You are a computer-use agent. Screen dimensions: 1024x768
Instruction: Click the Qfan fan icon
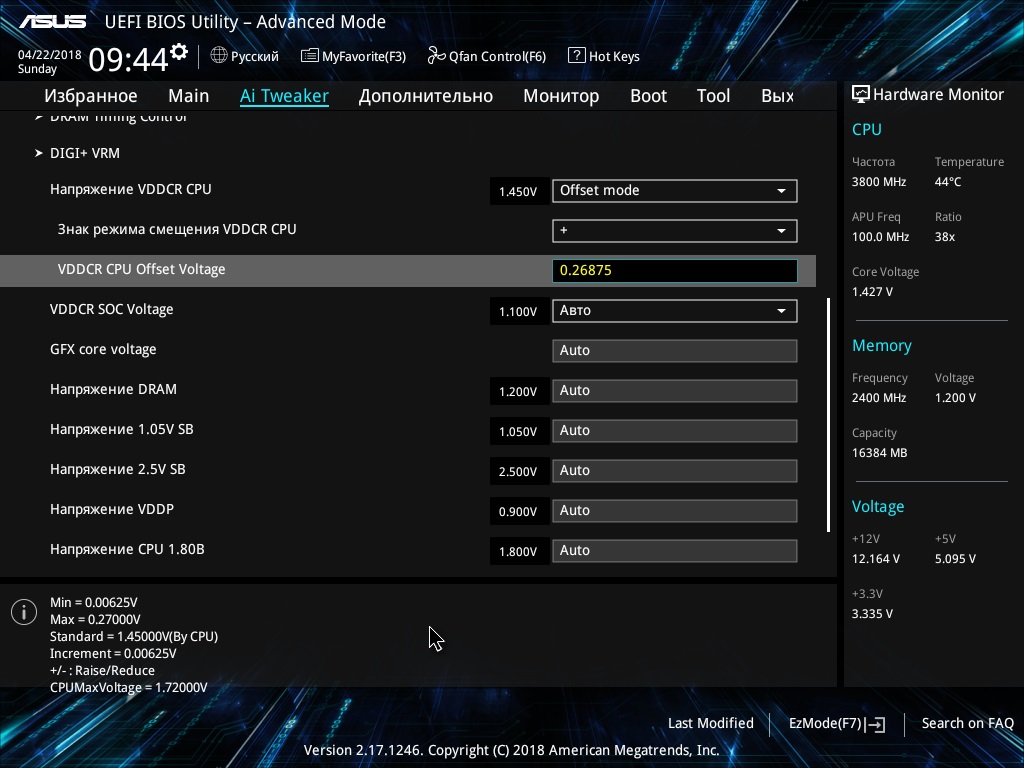(436, 56)
